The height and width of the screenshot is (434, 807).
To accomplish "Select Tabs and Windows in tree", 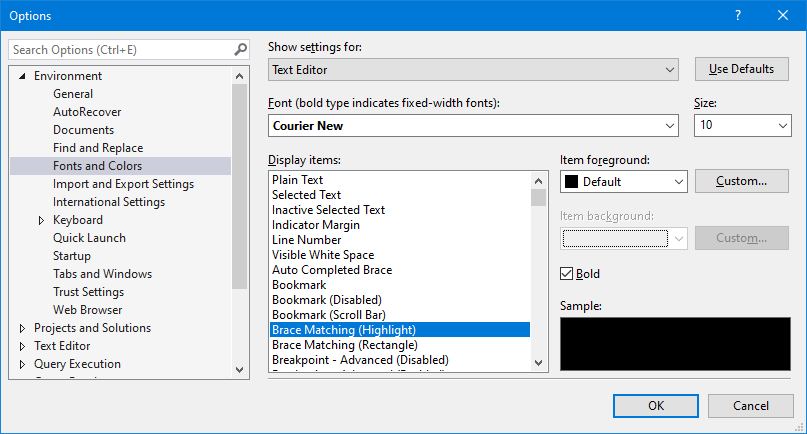I will pyautogui.click(x=102, y=274).
